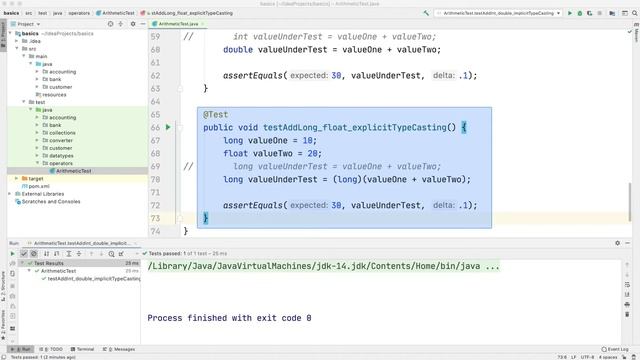Collapse the operators package
Viewport: 640px width, 360px height.
pyautogui.click(x=37, y=163)
